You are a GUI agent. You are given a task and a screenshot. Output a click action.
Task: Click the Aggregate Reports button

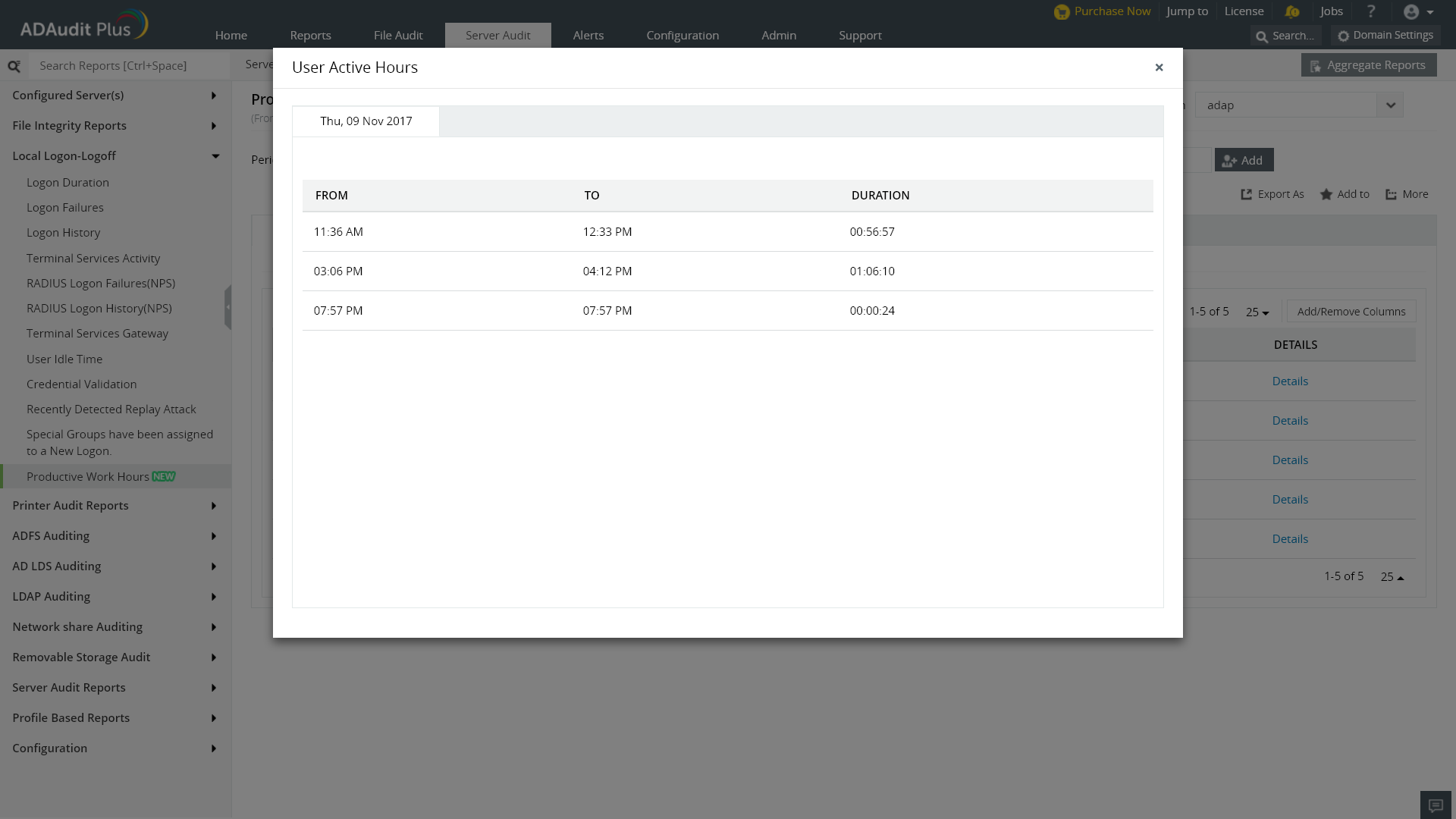coord(1368,65)
